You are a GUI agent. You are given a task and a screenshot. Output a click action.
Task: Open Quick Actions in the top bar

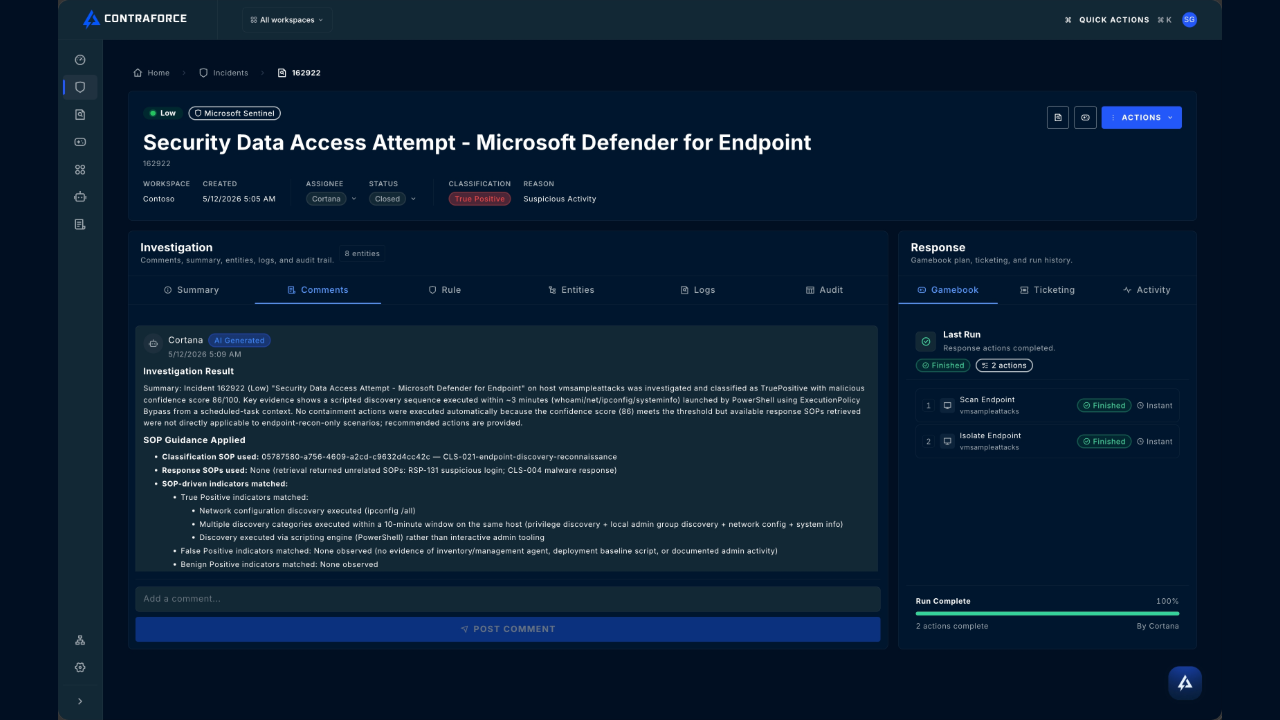tap(1118, 20)
